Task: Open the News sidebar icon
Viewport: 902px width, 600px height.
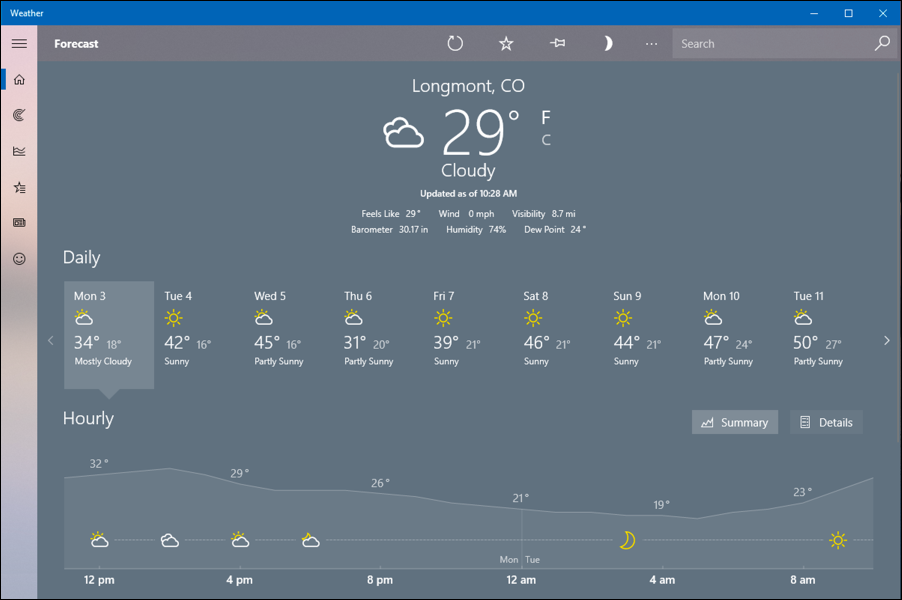Action: click(x=18, y=222)
